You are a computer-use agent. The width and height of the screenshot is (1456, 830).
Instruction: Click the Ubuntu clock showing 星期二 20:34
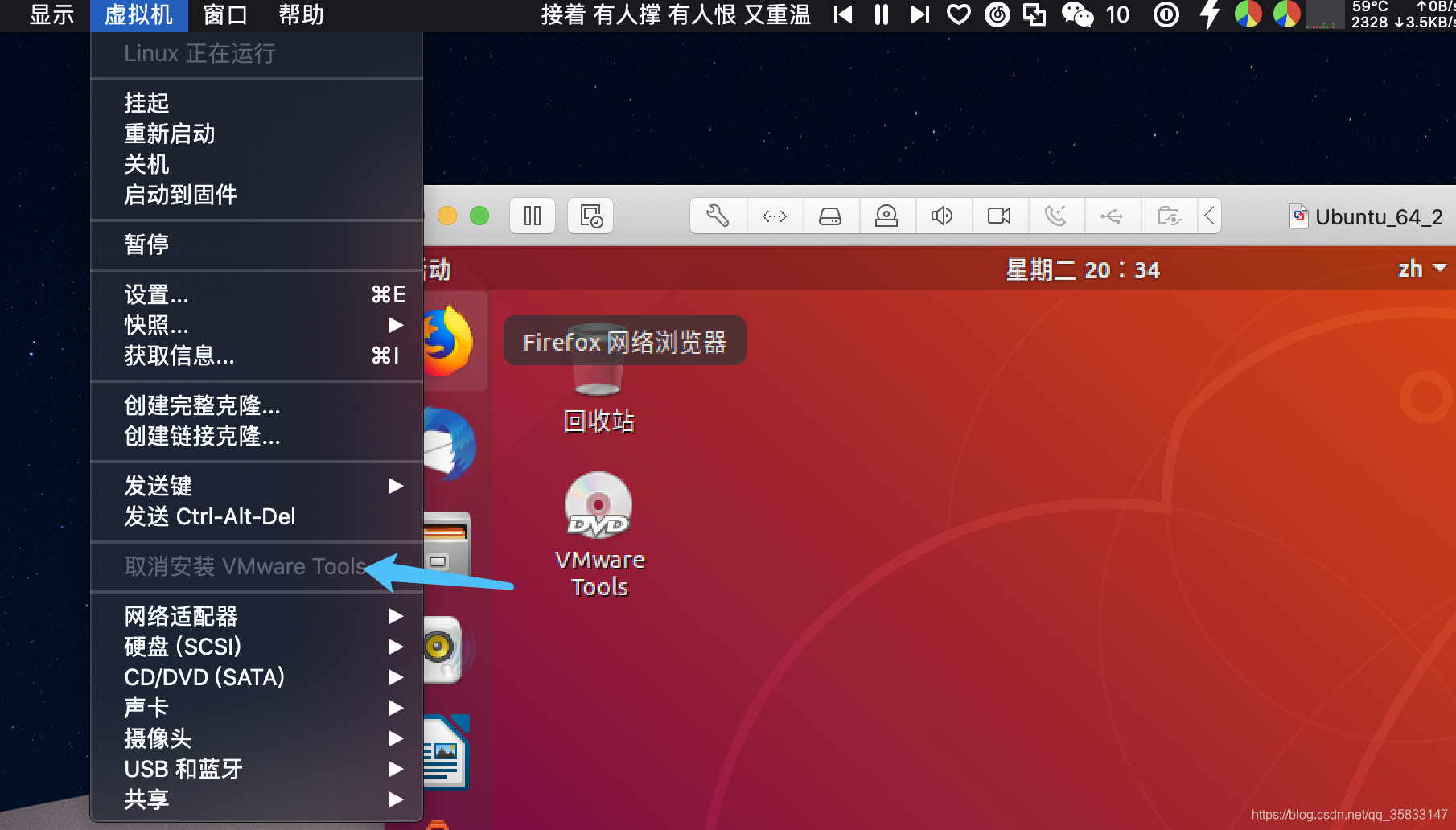1084,269
